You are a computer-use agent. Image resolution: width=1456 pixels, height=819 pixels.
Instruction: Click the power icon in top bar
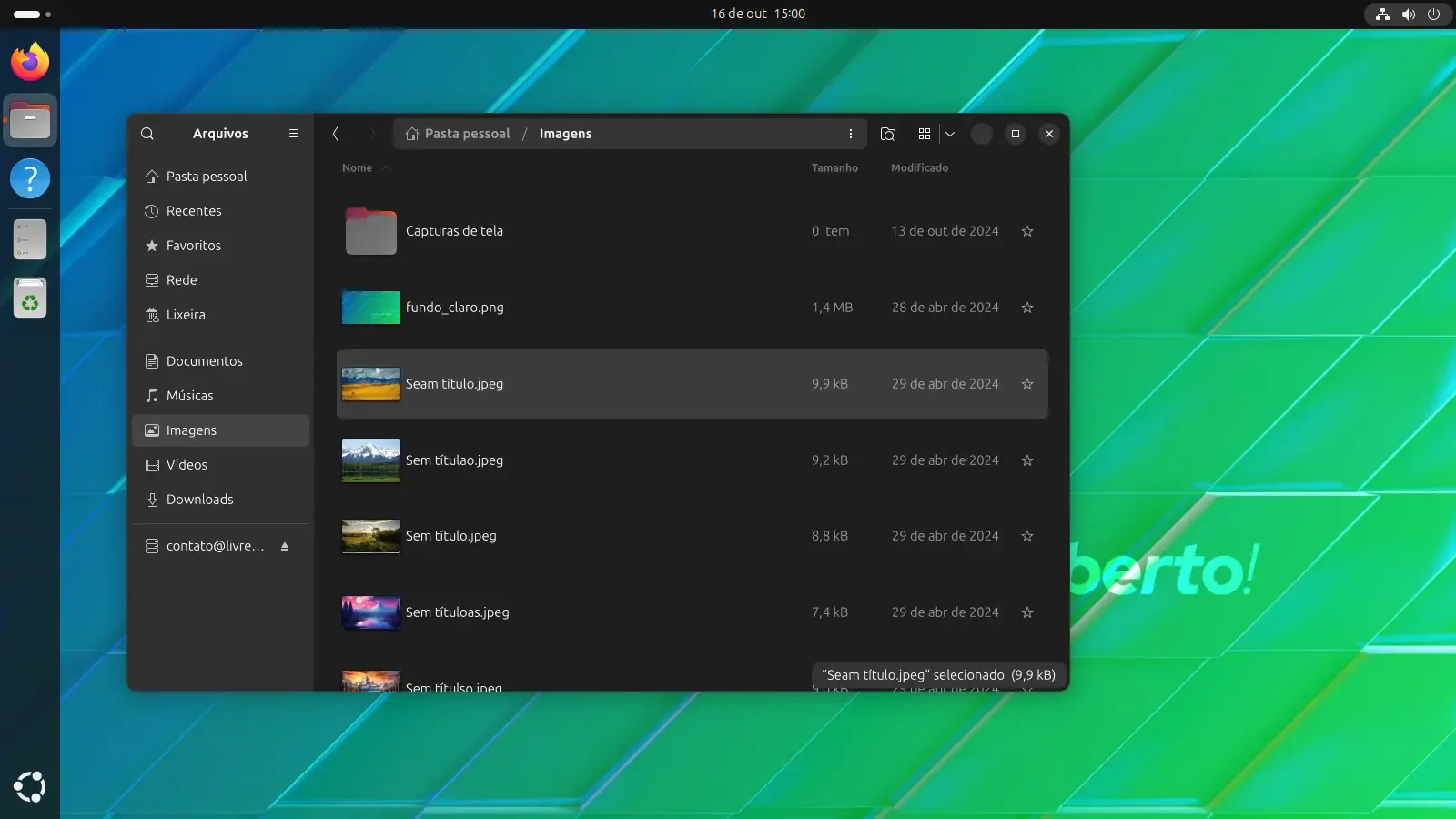[1433, 14]
